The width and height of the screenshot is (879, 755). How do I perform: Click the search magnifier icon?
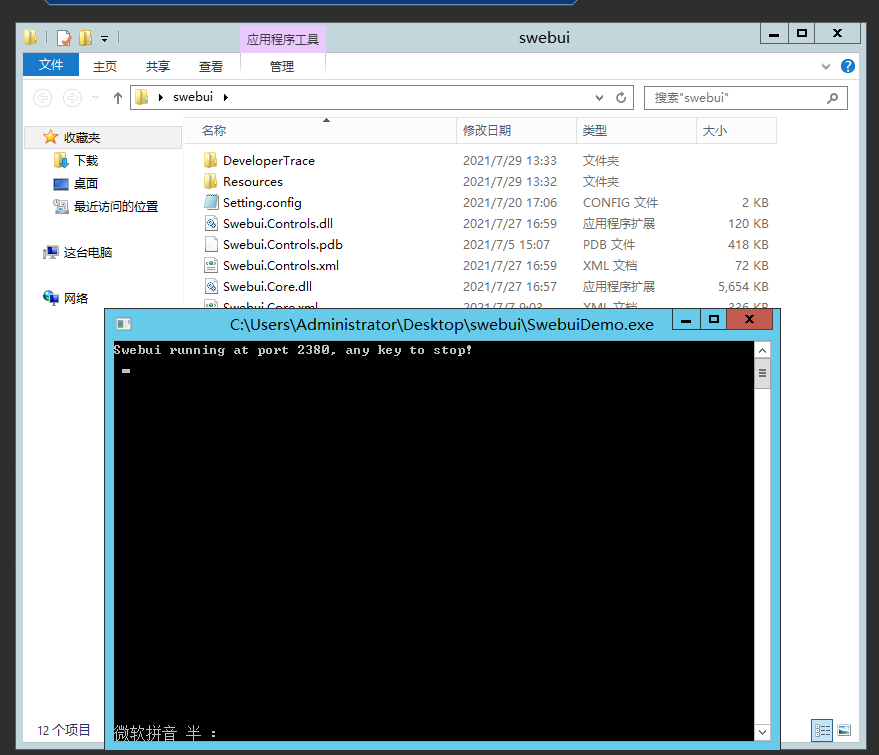(833, 98)
